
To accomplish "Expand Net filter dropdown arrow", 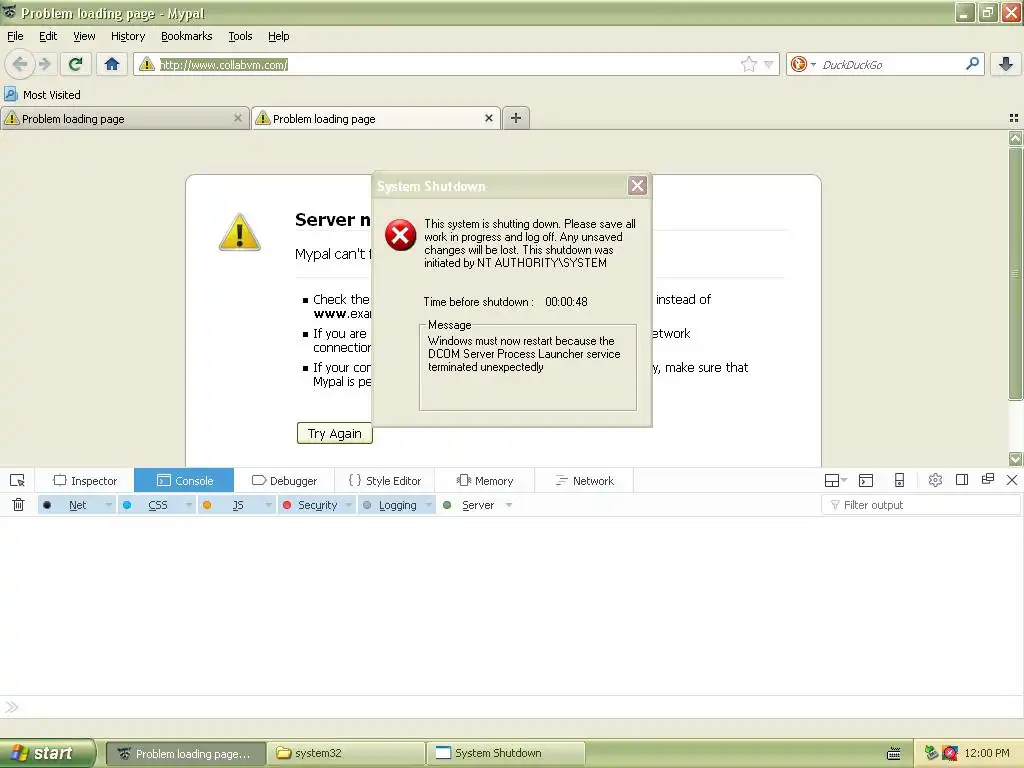I will point(108,505).
